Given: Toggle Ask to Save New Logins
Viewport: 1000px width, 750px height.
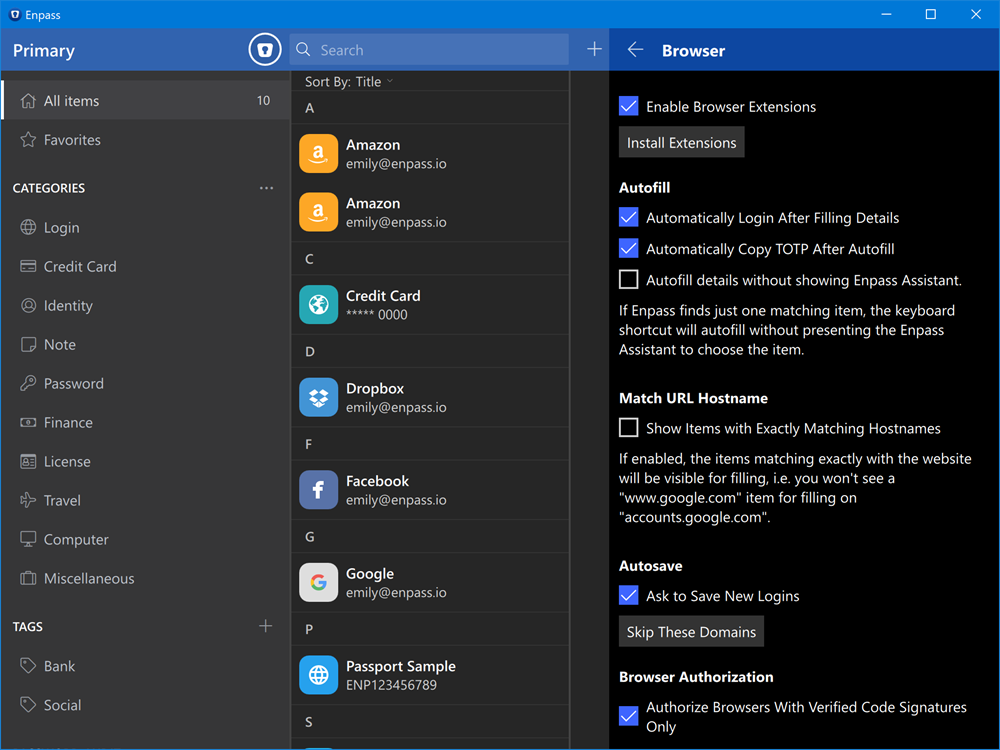Looking at the screenshot, I should click(x=628, y=595).
